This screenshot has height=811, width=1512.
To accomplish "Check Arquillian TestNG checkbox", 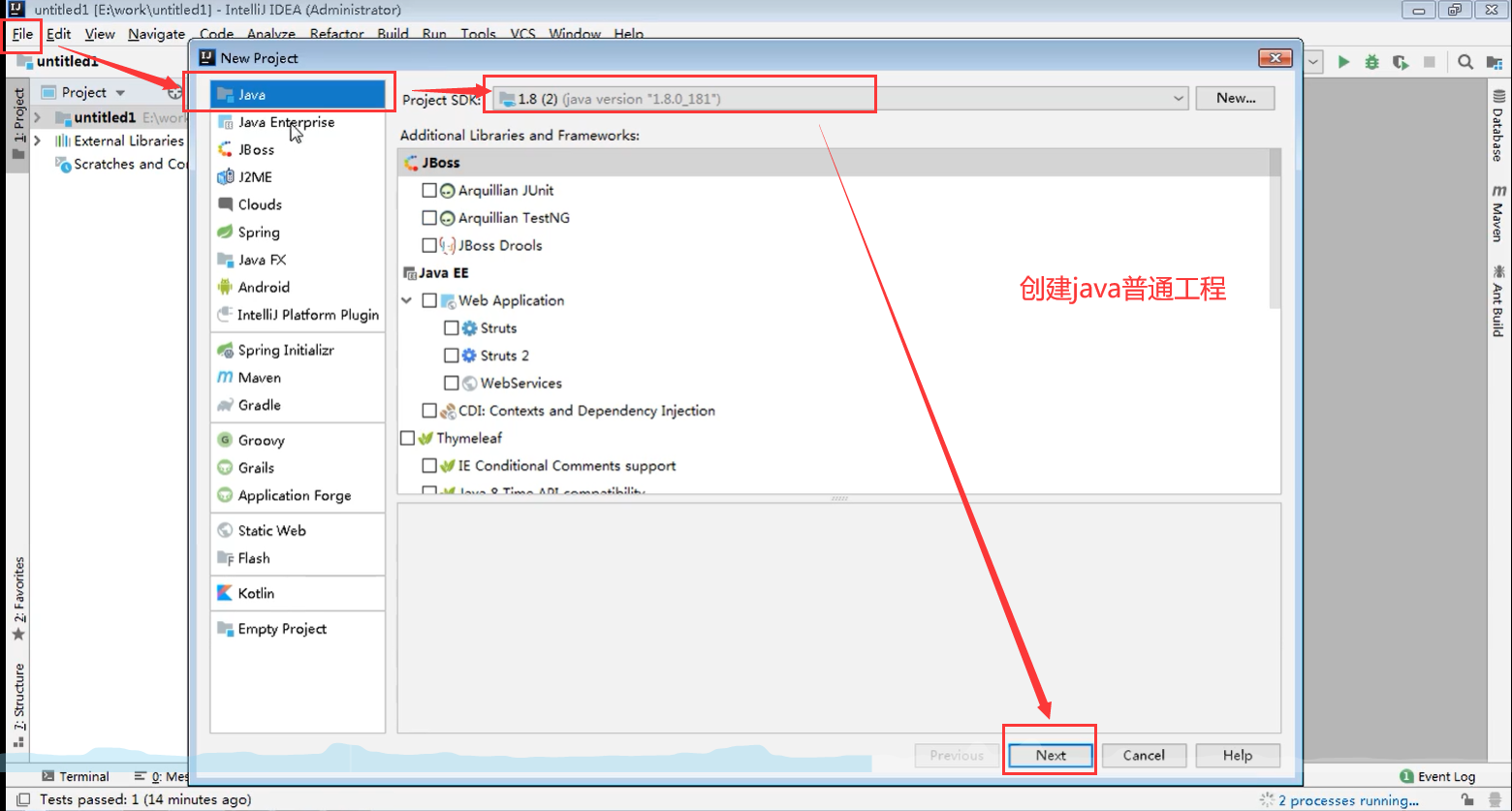I will [x=429, y=218].
